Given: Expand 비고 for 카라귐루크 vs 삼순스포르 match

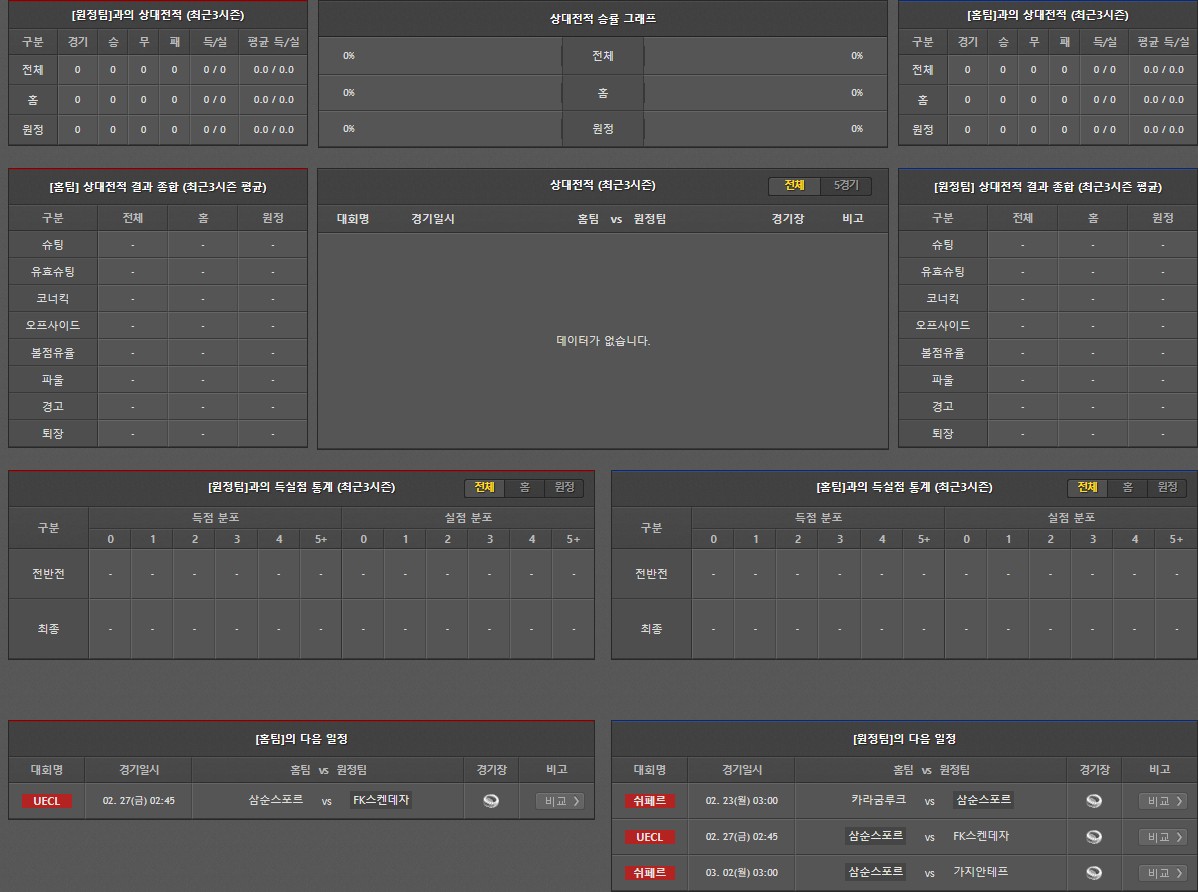Looking at the screenshot, I should coord(1163,801).
